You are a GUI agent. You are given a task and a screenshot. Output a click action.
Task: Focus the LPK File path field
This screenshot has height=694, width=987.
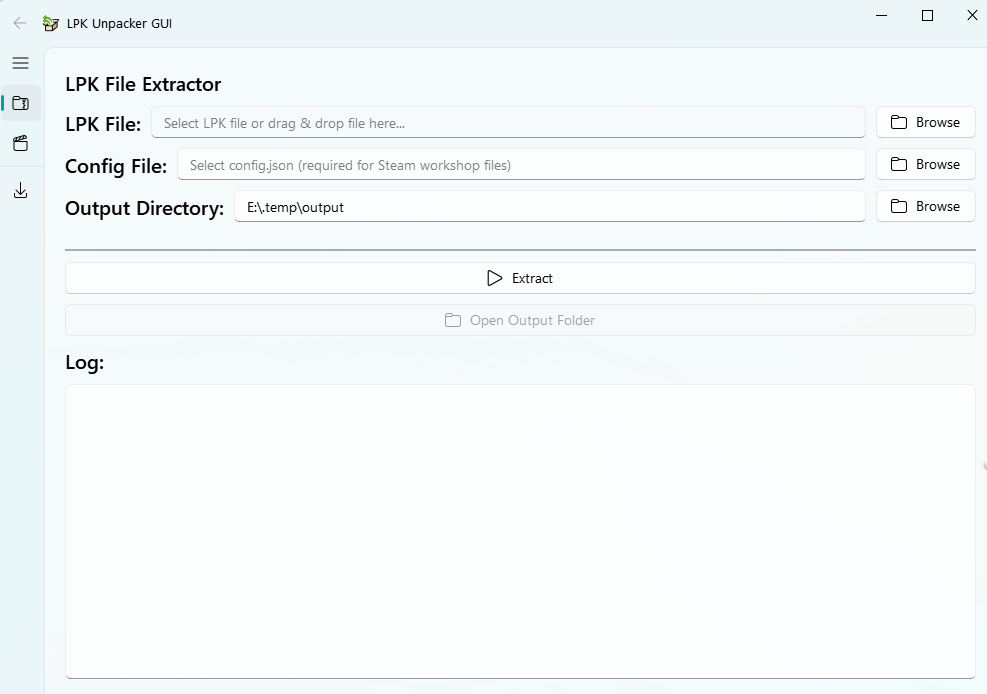[x=508, y=123]
